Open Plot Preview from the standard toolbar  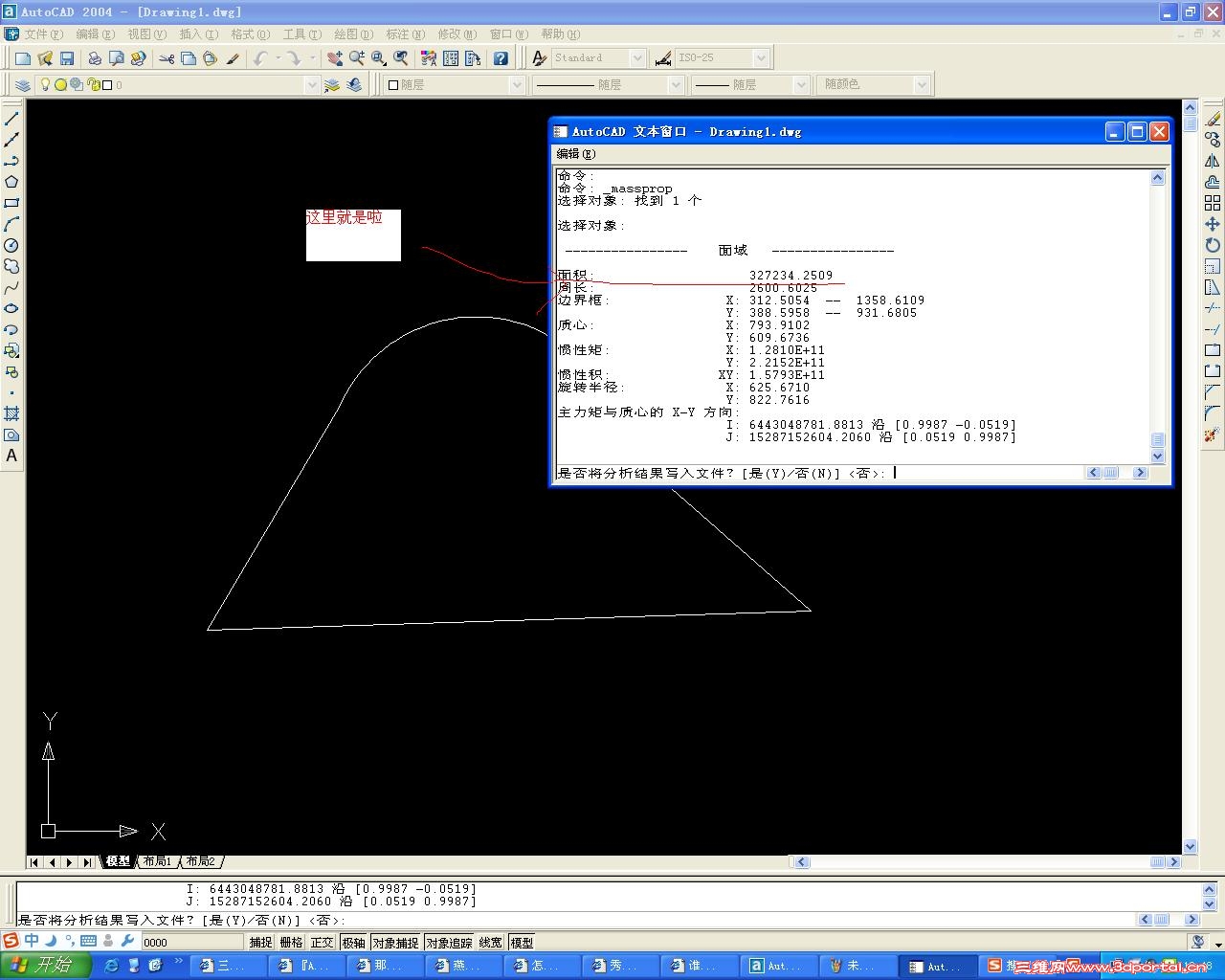click(x=117, y=58)
